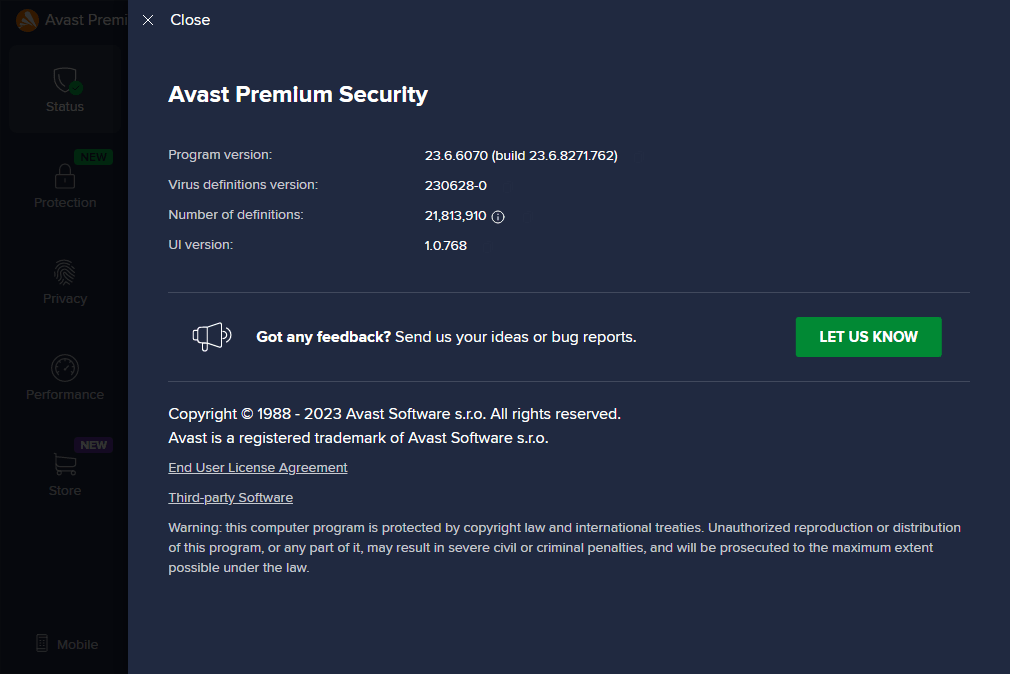The height and width of the screenshot is (674, 1010).
Task: Open the Protection padlock icon
Action: click(65, 176)
